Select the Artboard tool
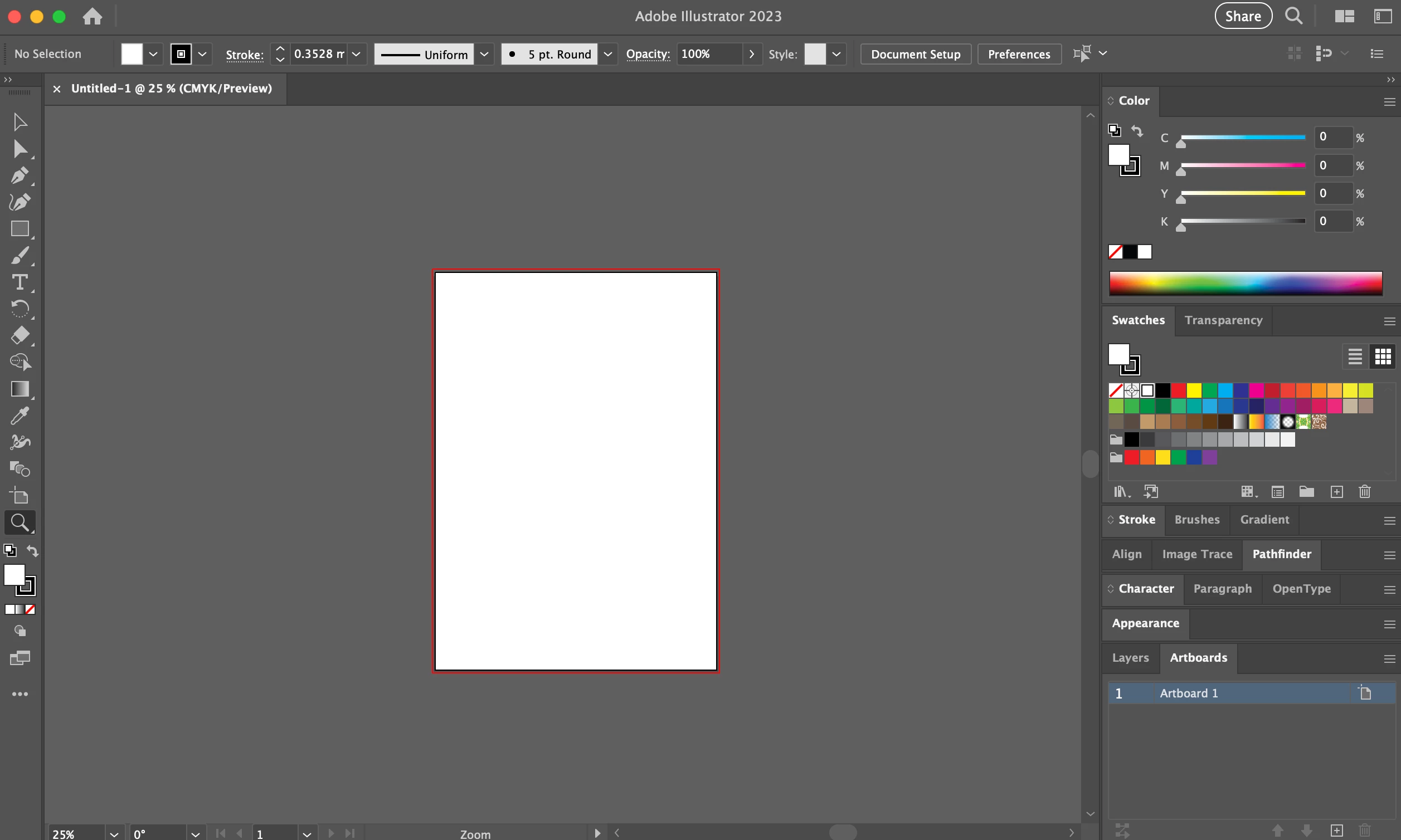This screenshot has height=840, width=1401. coord(20,496)
